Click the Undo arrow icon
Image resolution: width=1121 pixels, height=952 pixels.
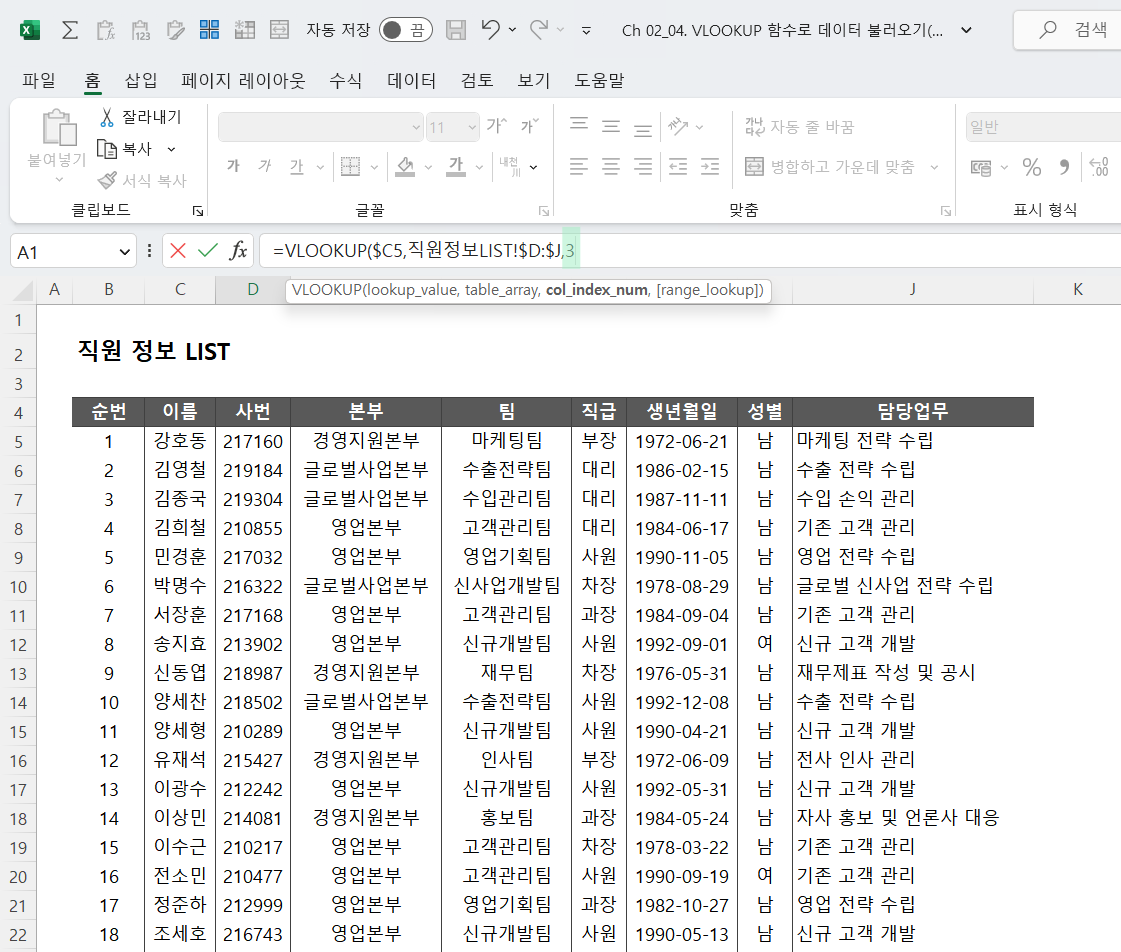click(x=490, y=29)
